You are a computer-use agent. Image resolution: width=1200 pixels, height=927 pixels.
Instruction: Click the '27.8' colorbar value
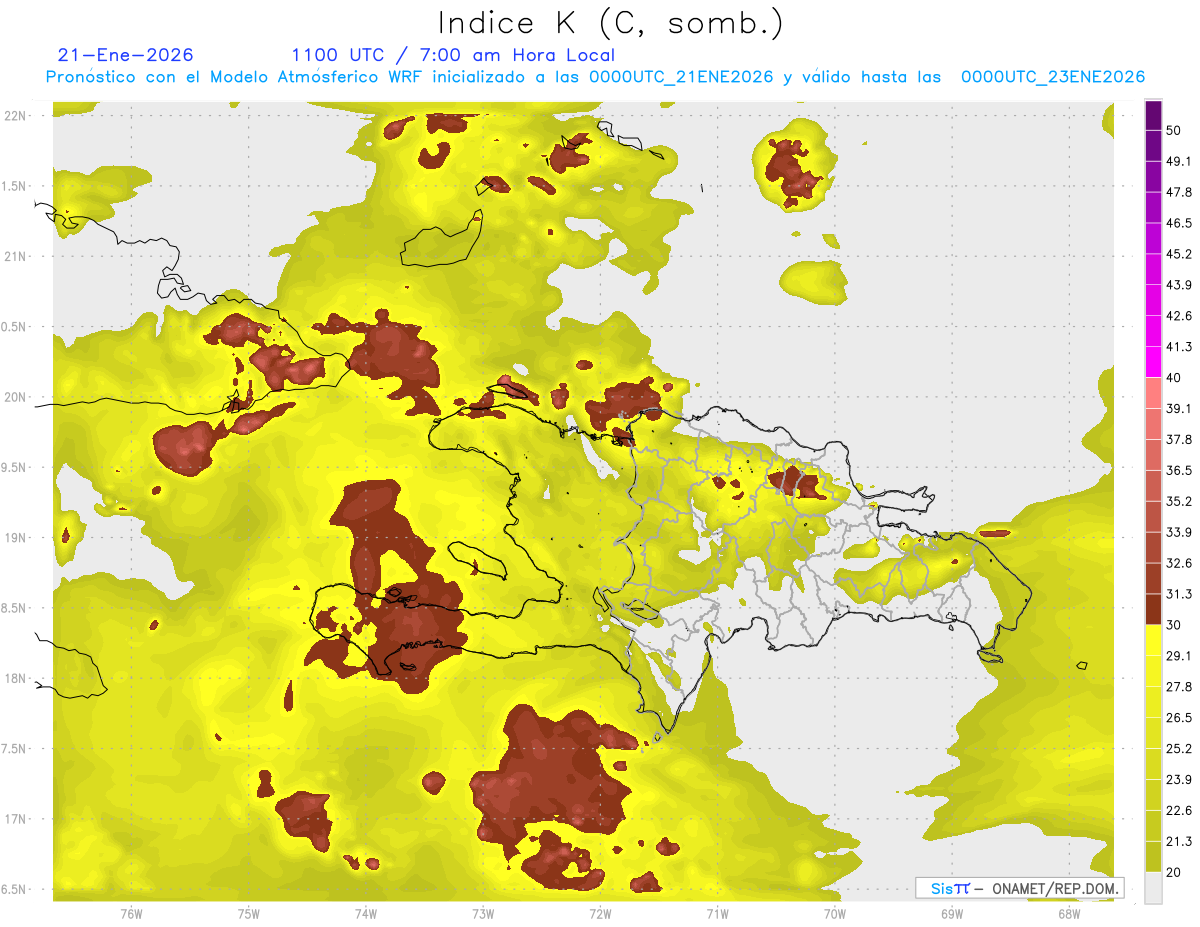(x=1179, y=687)
